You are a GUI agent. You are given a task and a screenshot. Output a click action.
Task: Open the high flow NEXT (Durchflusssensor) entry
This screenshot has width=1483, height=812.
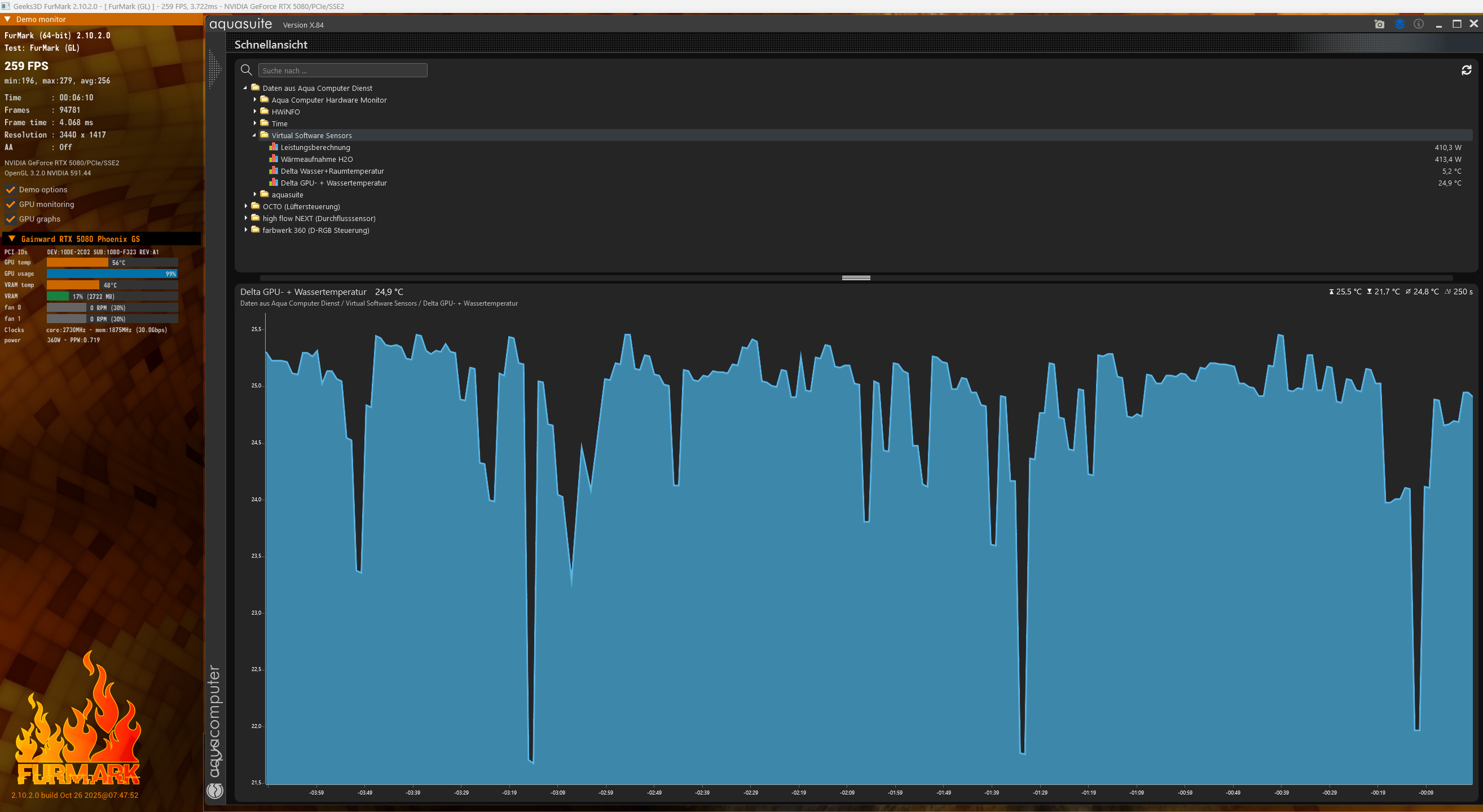(319, 218)
